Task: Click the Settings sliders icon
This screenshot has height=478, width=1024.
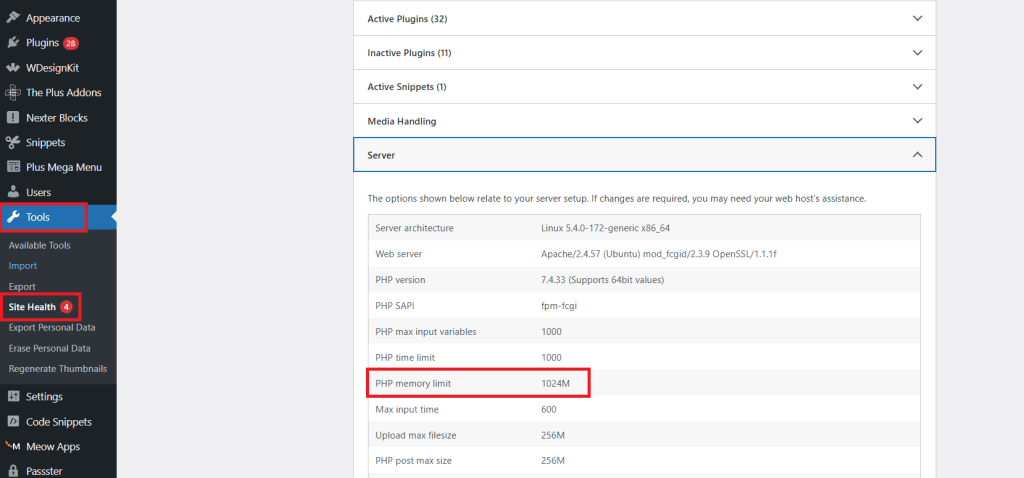Action: coord(12,396)
